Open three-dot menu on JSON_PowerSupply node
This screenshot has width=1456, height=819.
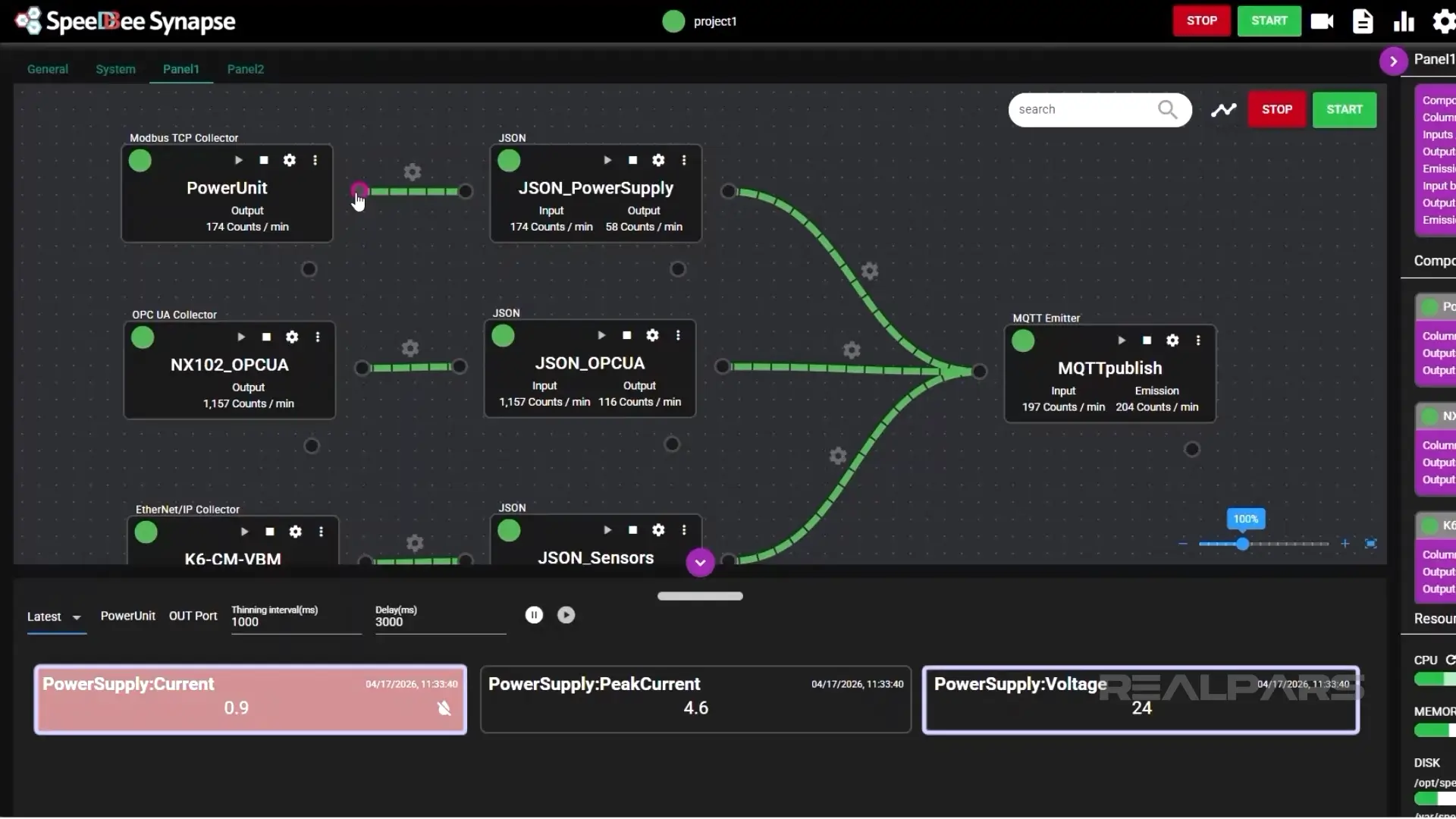tap(684, 160)
